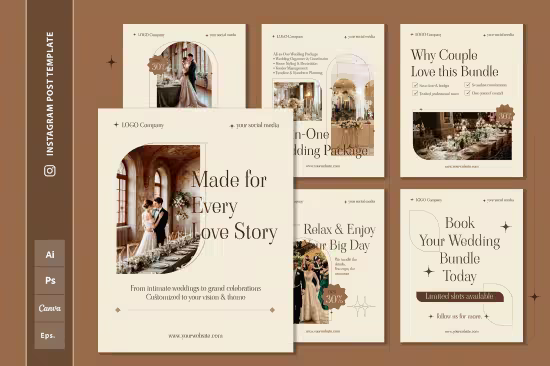Select the Canva format badge

tap(50, 308)
